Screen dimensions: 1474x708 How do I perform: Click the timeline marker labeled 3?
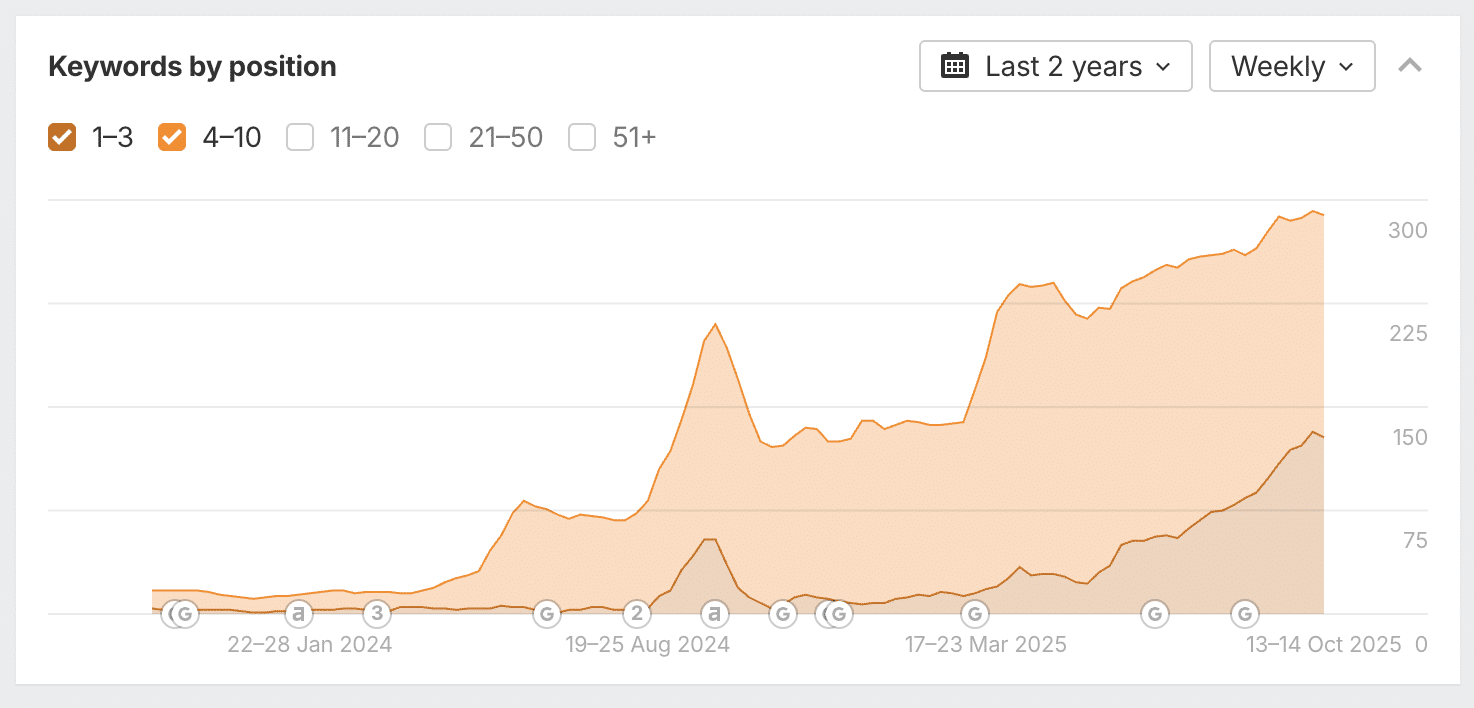pos(376,613)
